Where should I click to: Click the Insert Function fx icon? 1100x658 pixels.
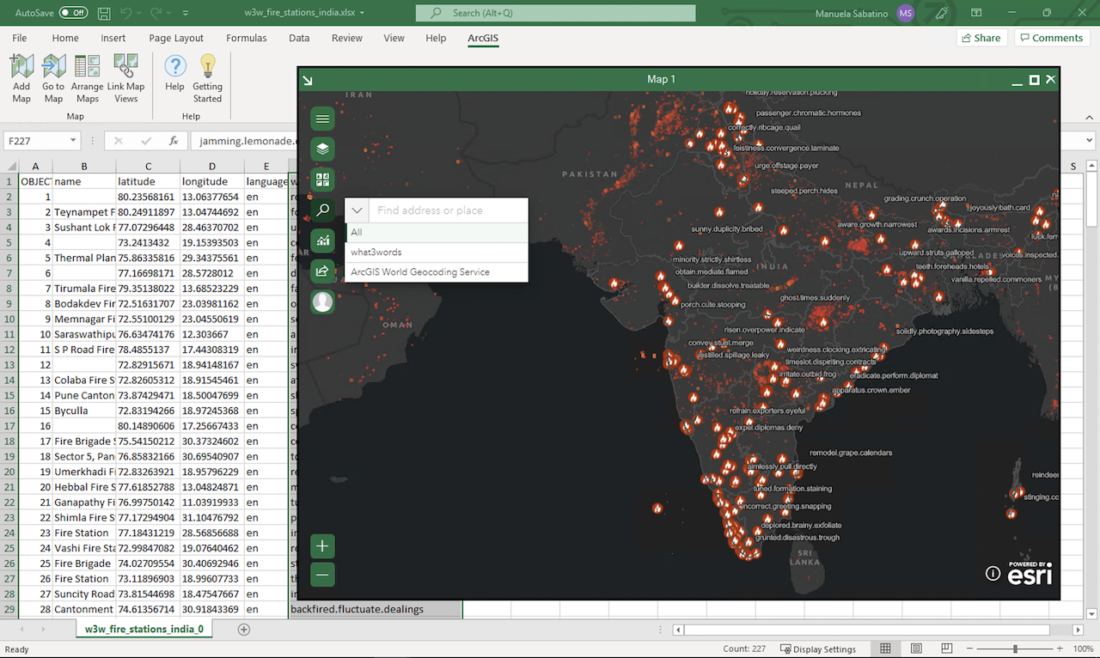coord(173,141)
